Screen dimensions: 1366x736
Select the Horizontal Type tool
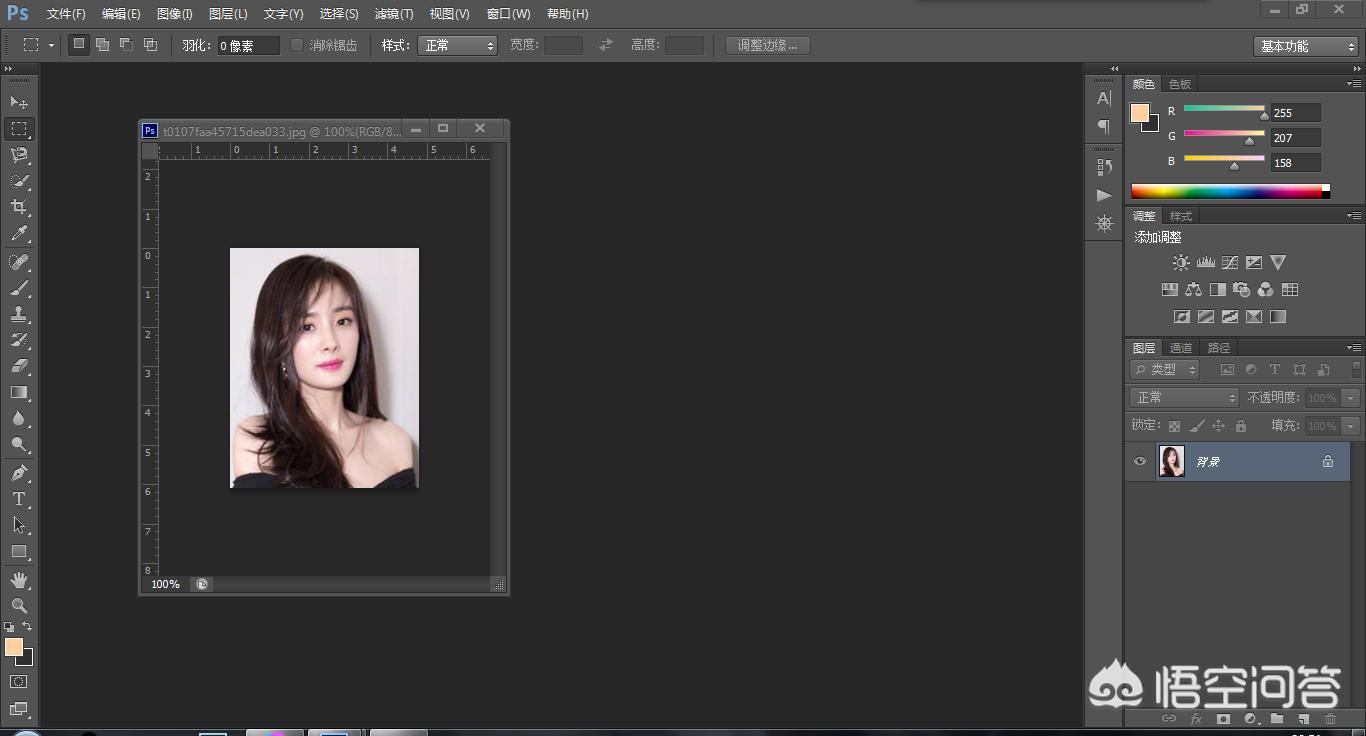click(x=19, y=499)
